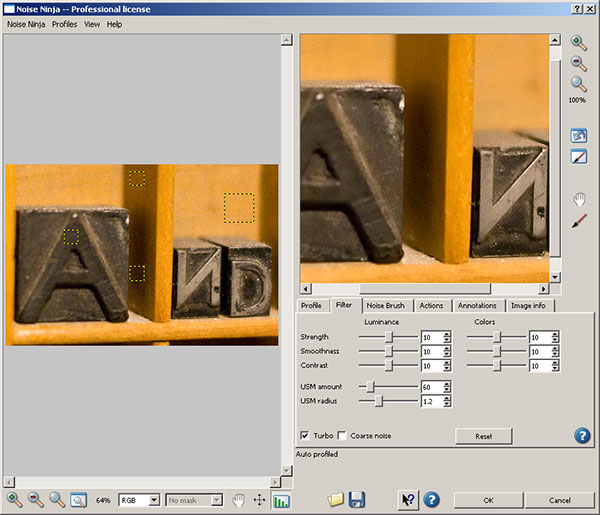This screenshot has width=600, height=515.
Task: Click the Reset button
Action: (484, 436)
